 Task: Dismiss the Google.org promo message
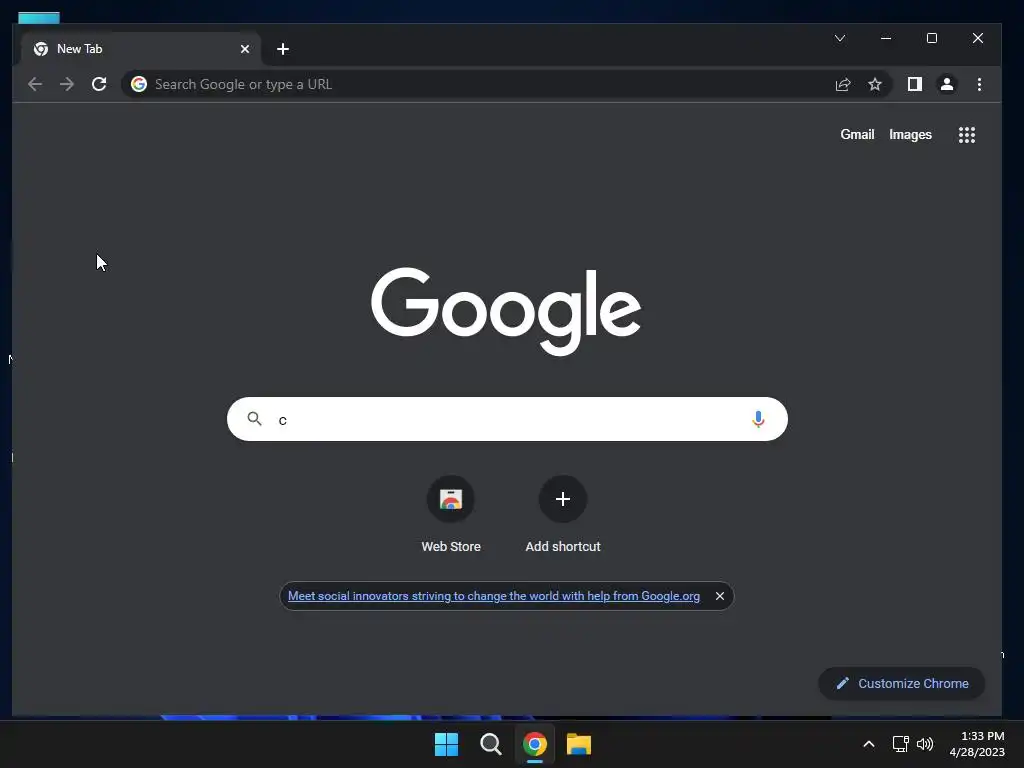point(720,596)
